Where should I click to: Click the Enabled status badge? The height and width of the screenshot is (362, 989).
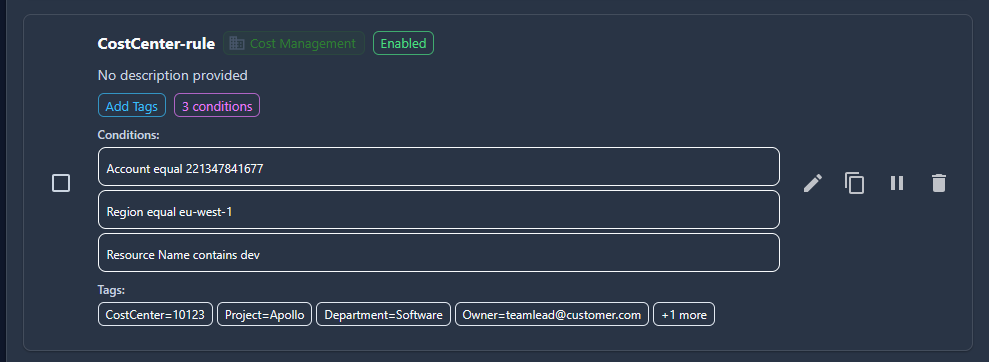tap(403, 44)
